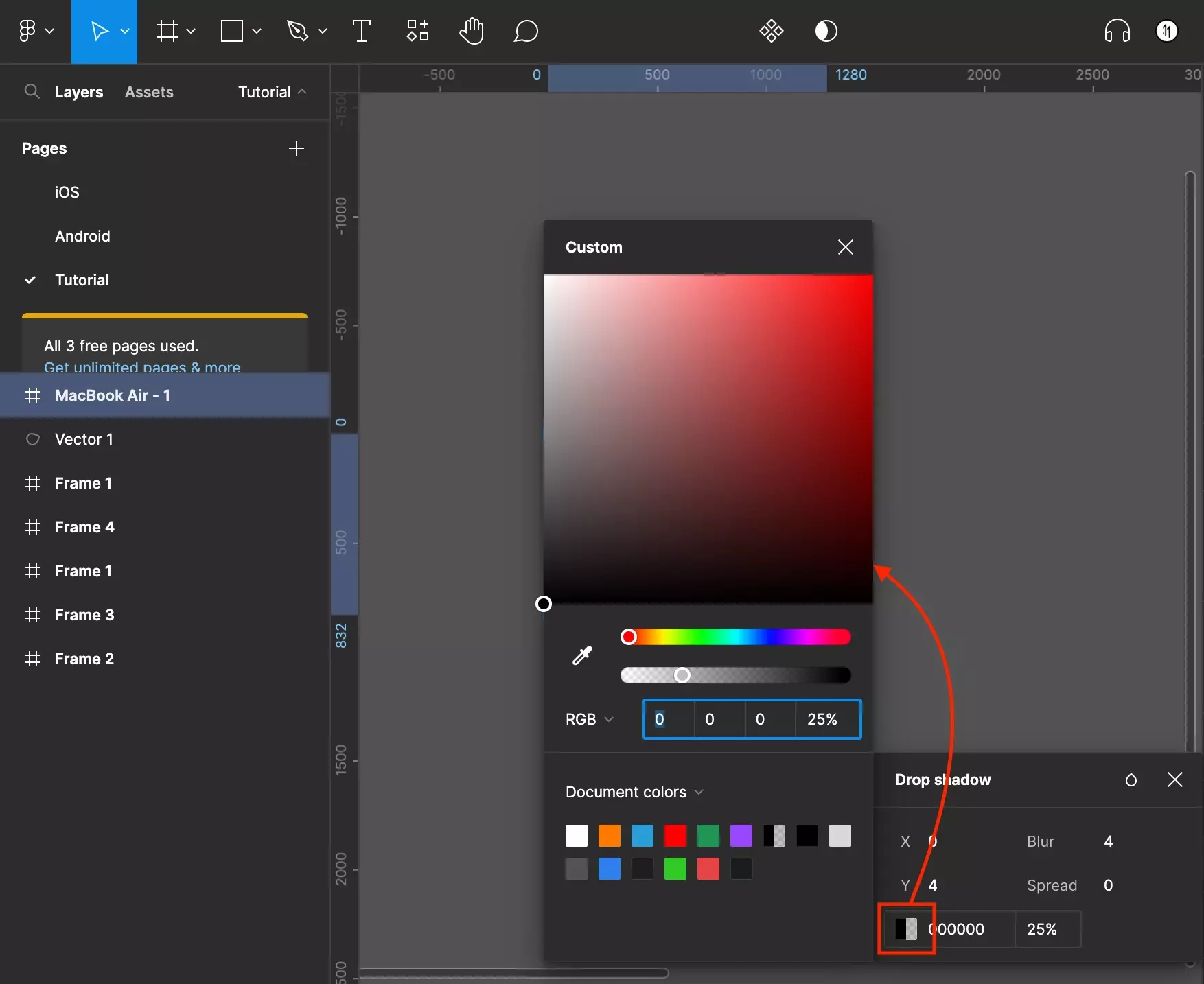Switch to the Layers tab
1204x984 pixels.
click(x=79, y=92)
